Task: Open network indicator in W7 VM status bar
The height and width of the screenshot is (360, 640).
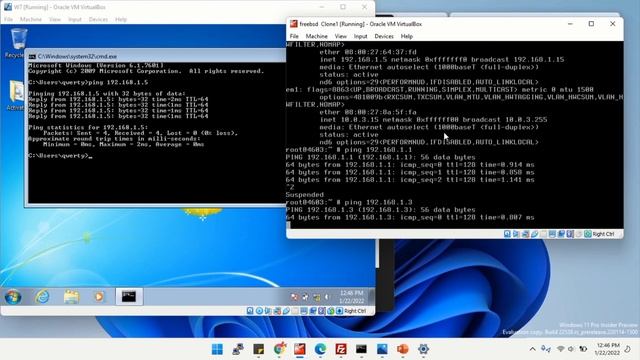Action: 277,311
